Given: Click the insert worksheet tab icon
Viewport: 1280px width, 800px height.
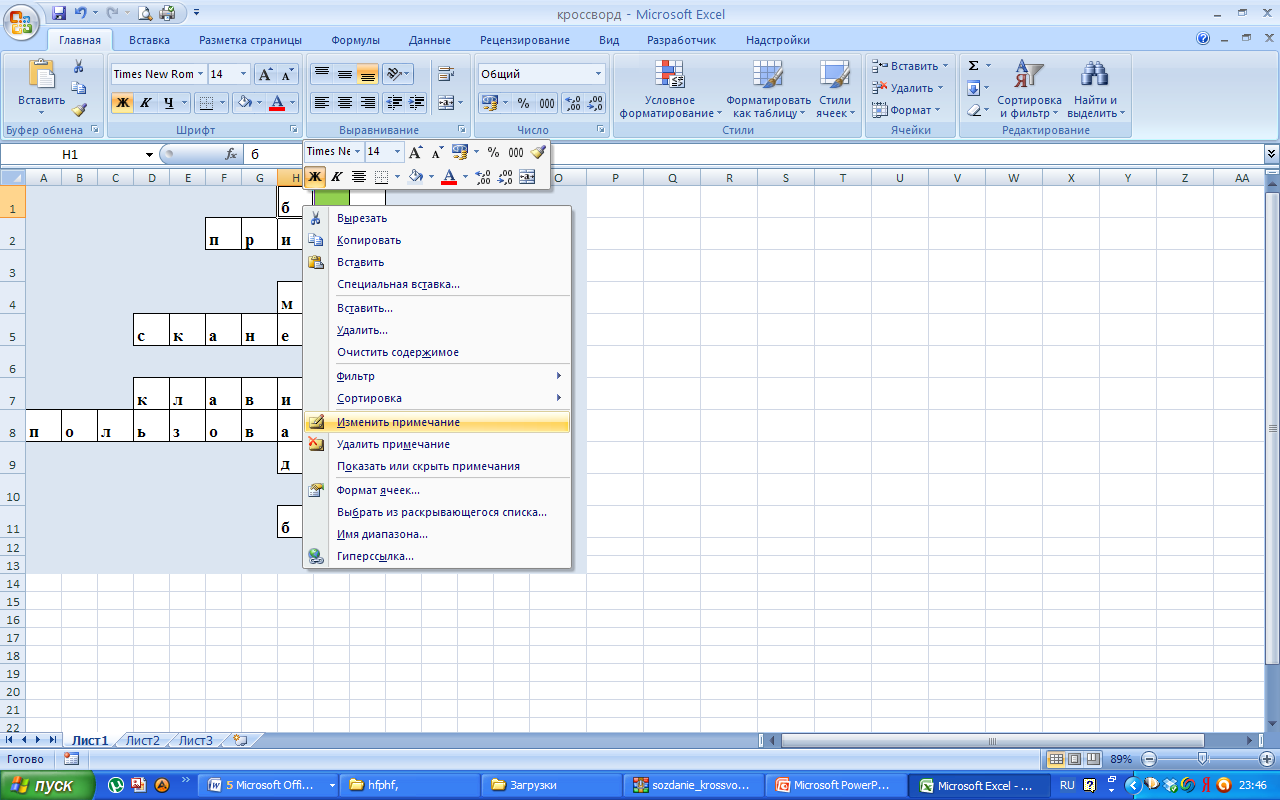Looking at the screenshot, I should pyautogui.click(x=239, y=741).
